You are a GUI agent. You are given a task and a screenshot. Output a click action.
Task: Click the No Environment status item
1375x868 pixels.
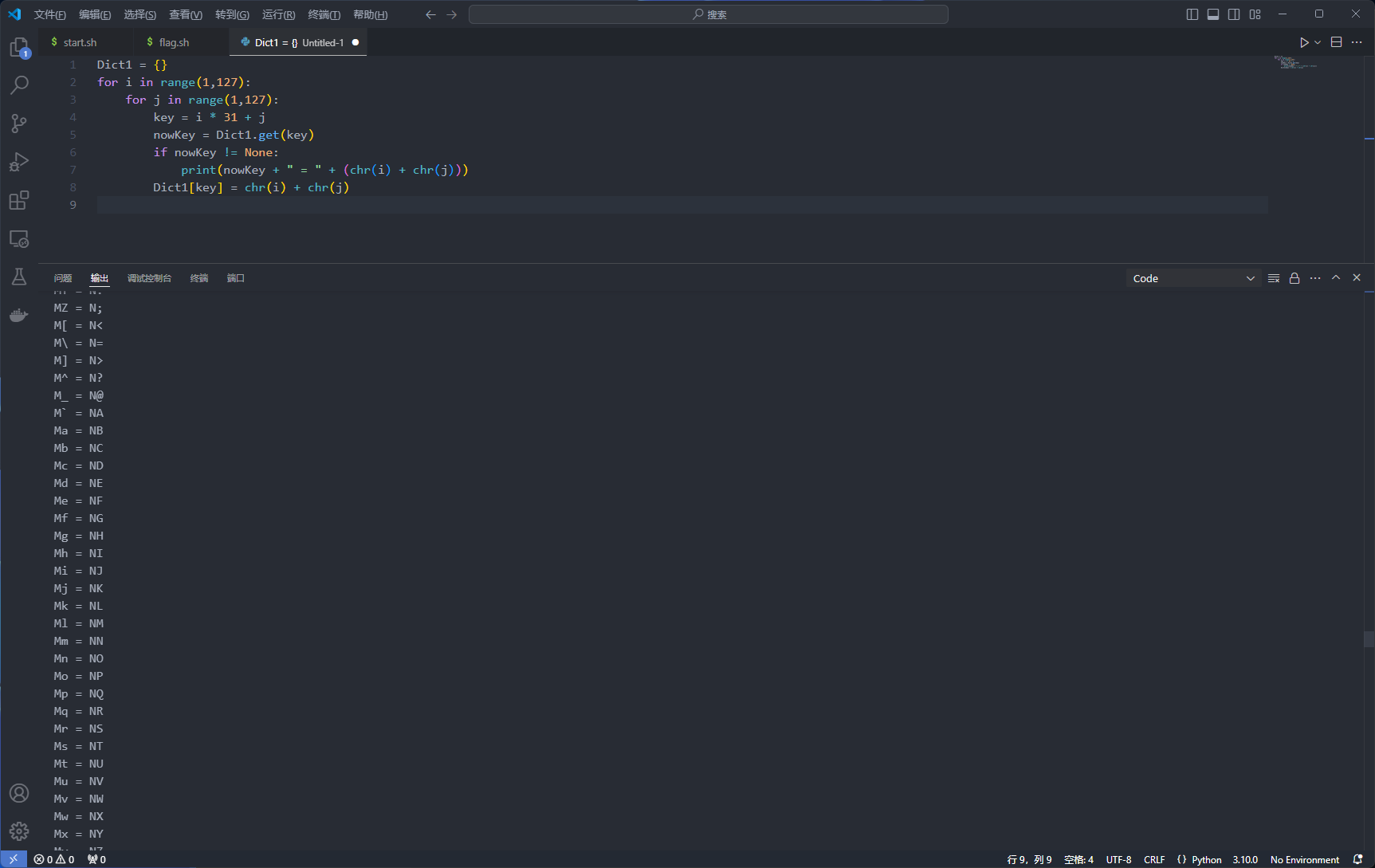(x=1305, y=859)
